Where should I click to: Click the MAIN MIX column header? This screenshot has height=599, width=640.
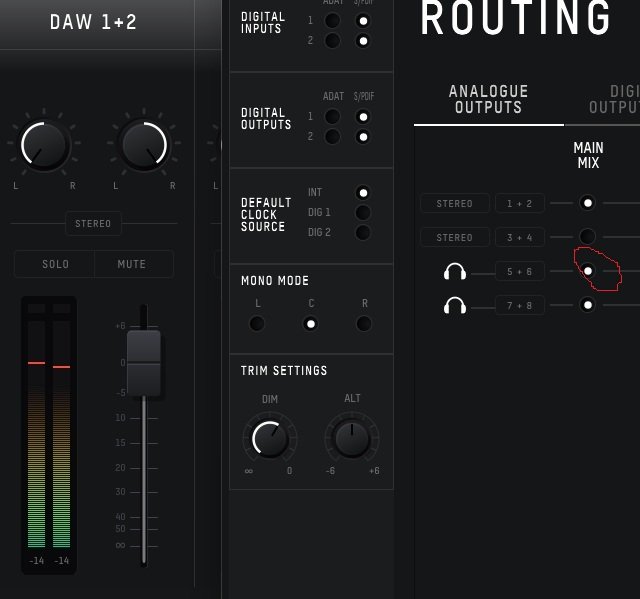pos(588,155)
